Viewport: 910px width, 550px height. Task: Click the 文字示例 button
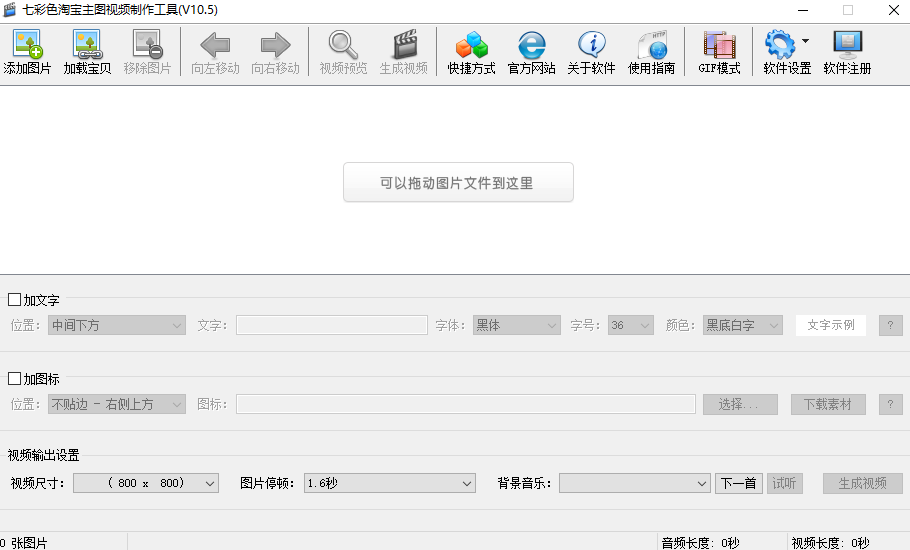coord(831,325)
